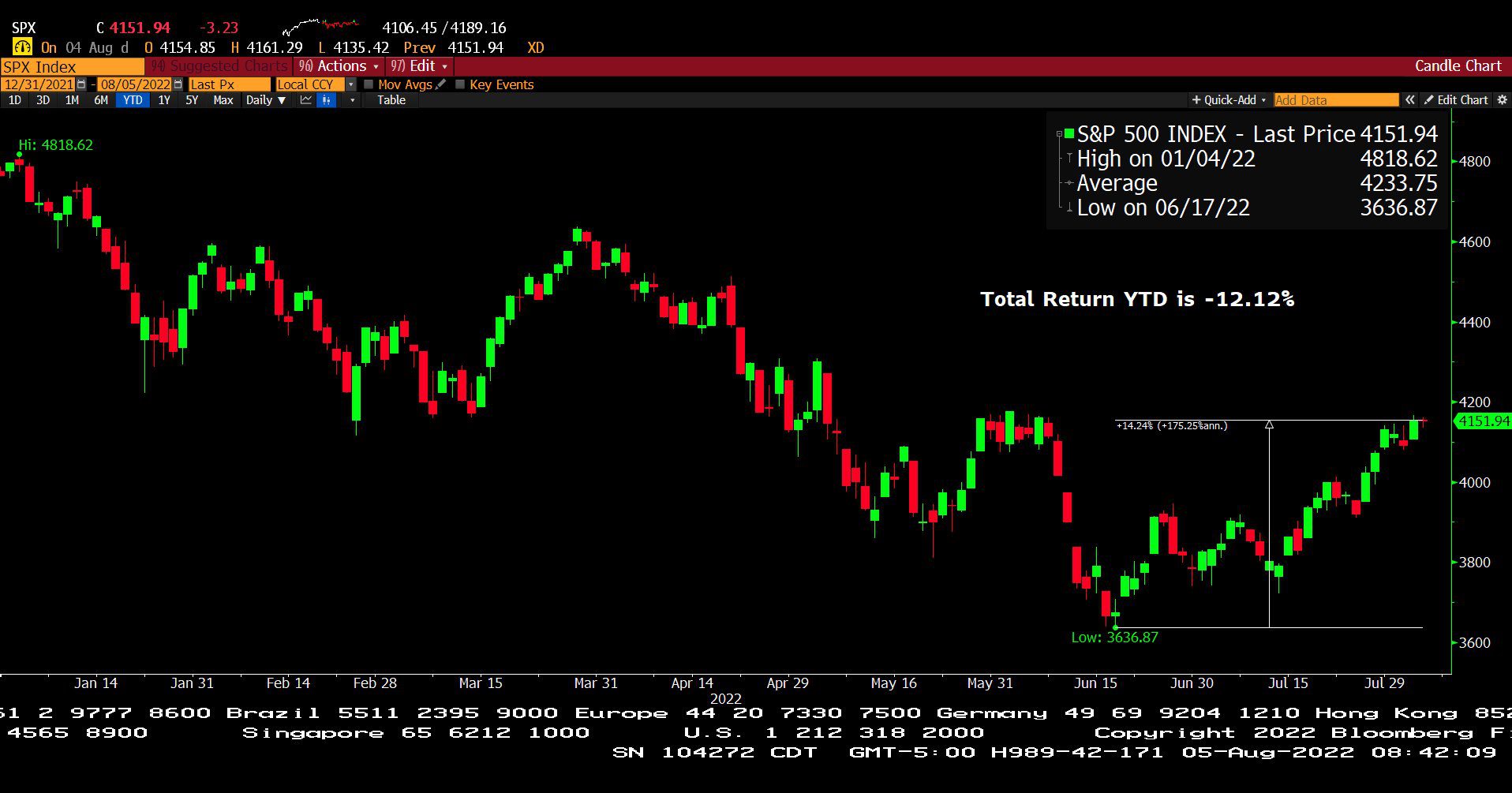This screenshot has width=1512, height=793.
Task: Expand the Actions menu
Action: tap(338, 66)
